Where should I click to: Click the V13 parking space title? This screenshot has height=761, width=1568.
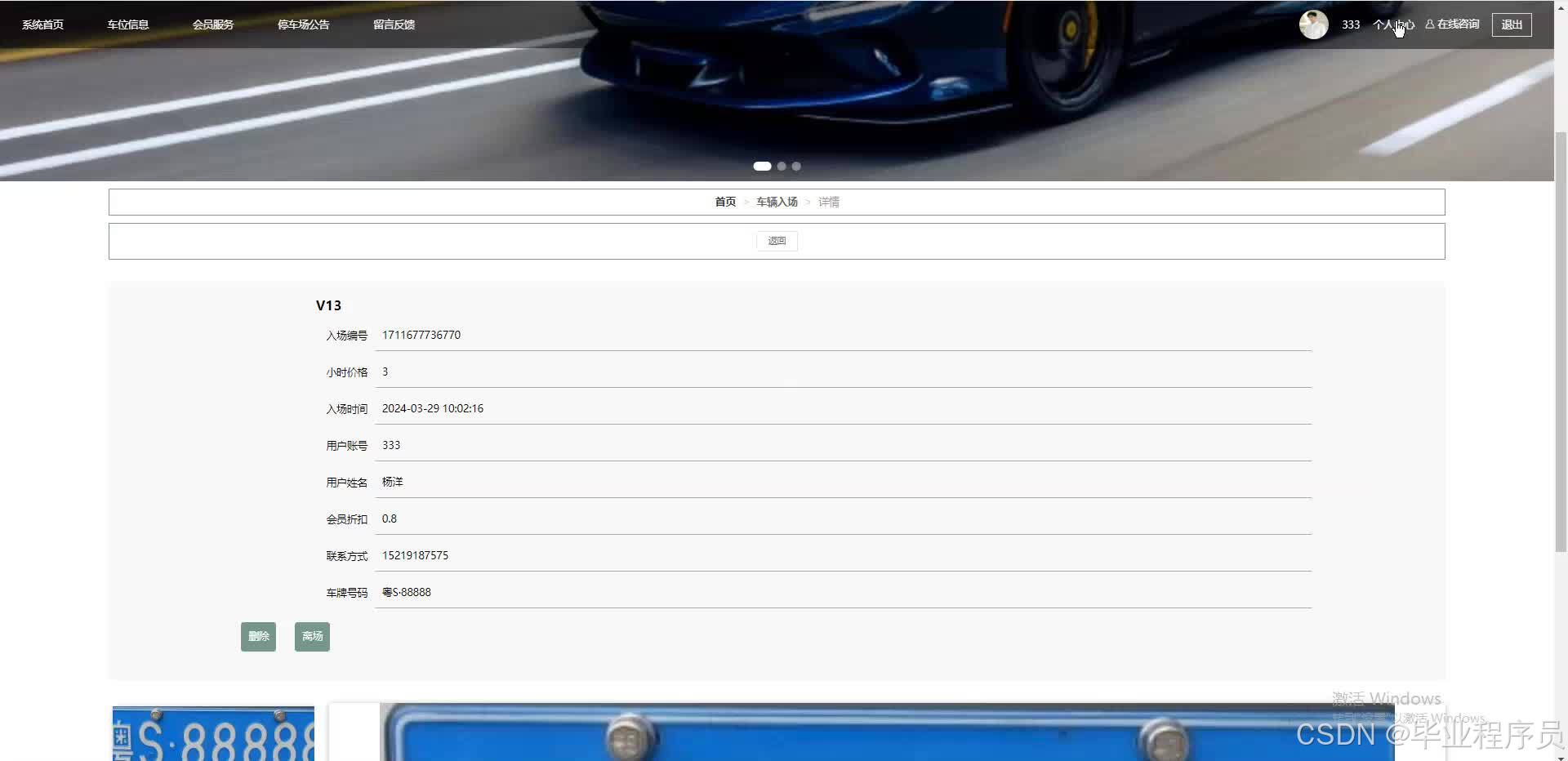click(x=328, y=305)
